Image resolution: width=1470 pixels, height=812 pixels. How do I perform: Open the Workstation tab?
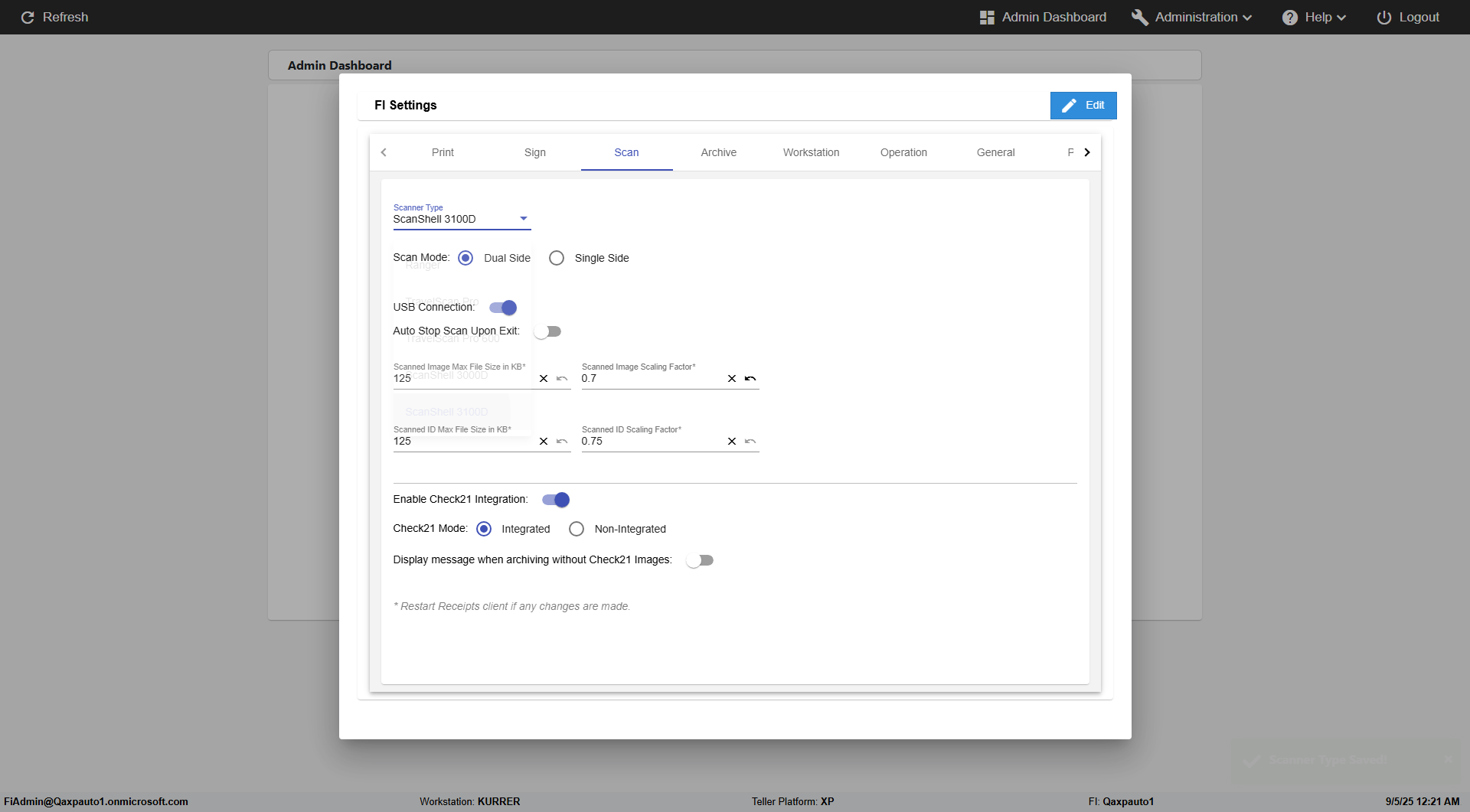[x=811, y=152]
